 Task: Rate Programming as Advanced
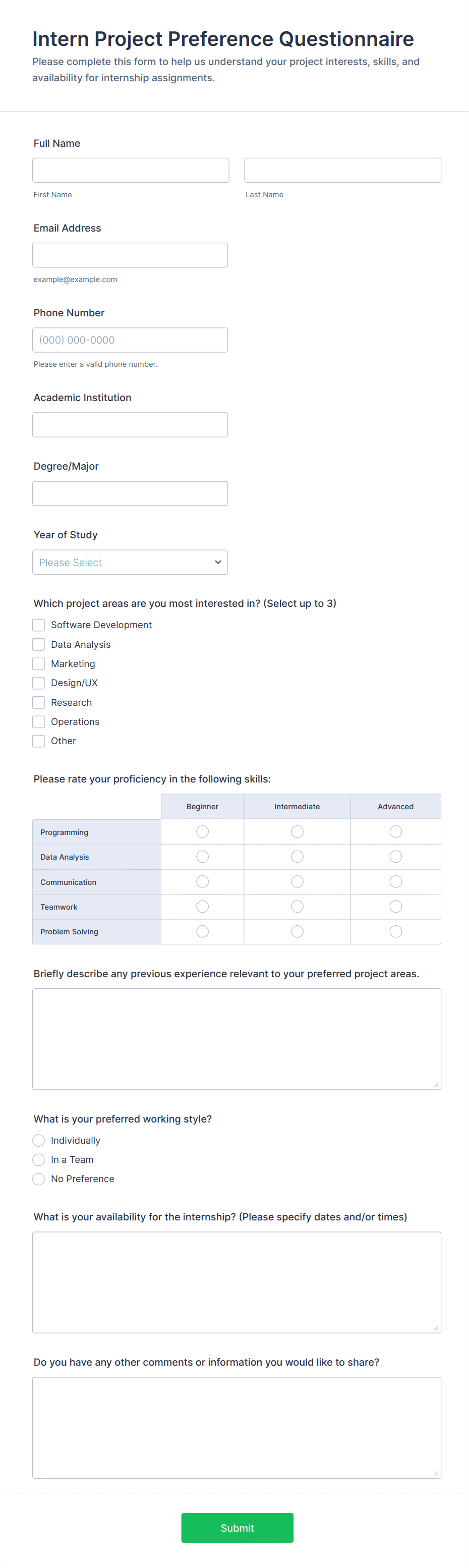point(395,831)
